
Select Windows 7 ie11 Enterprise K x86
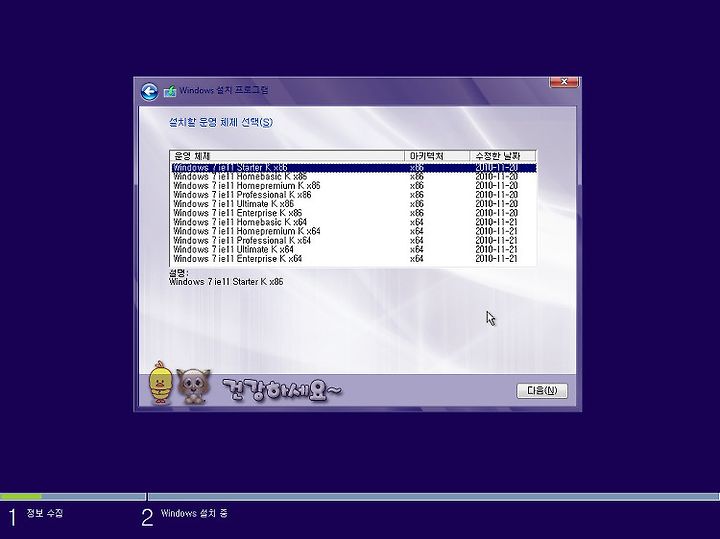click(x=354, y=213)
